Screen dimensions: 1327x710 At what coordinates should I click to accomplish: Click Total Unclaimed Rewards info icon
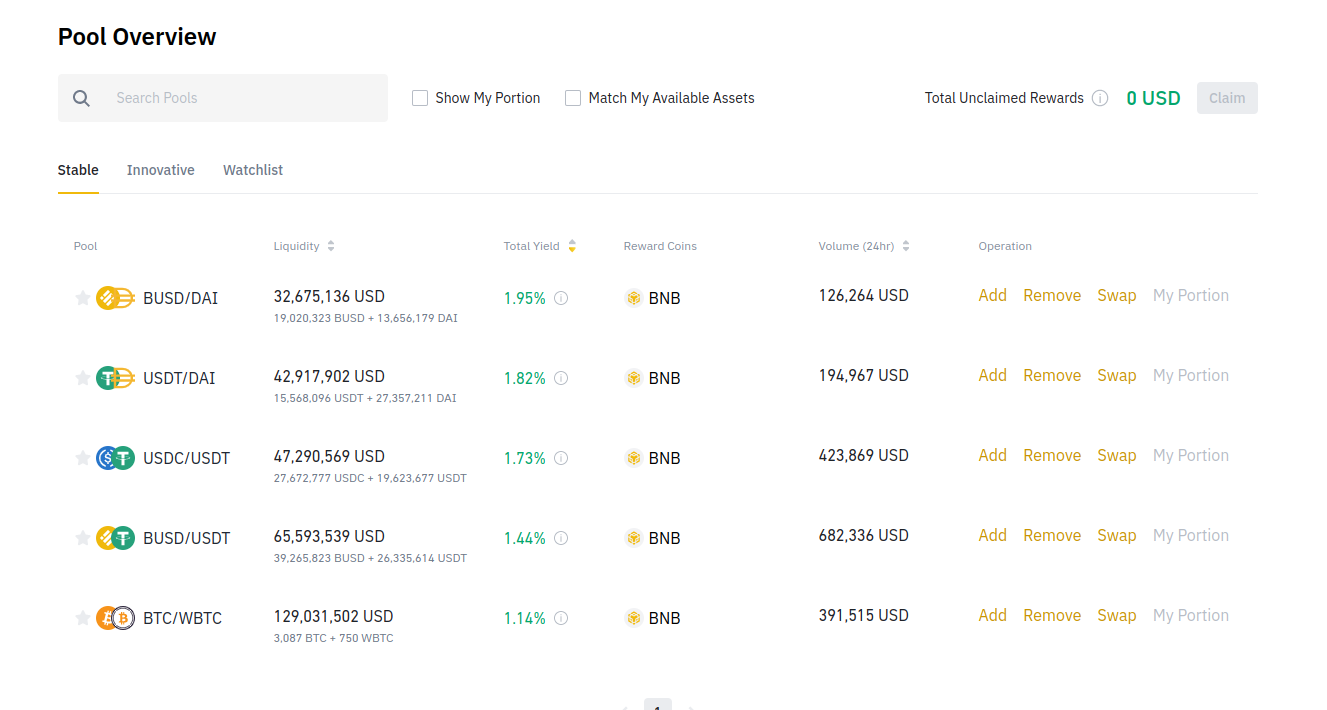tap(1100, 98)
